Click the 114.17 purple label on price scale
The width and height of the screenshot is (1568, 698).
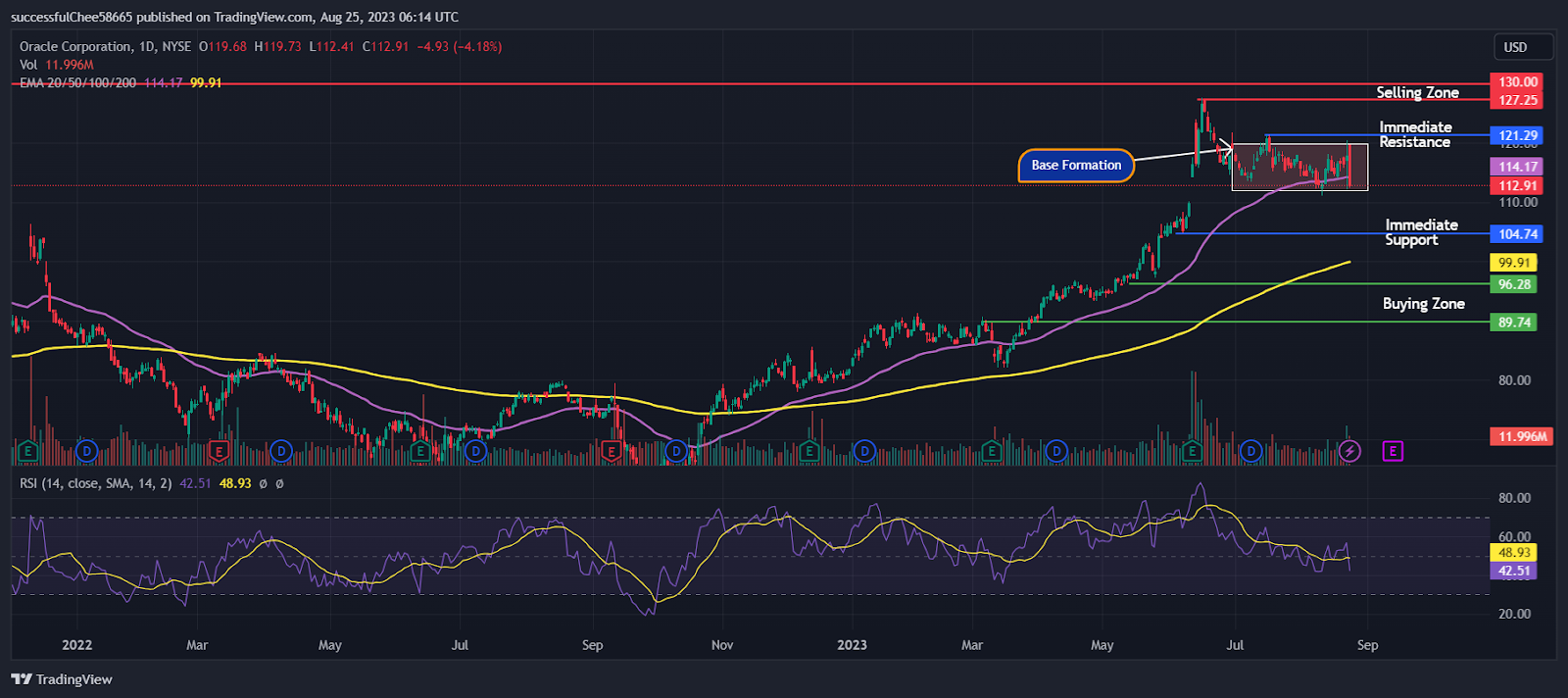point(1517,167)
